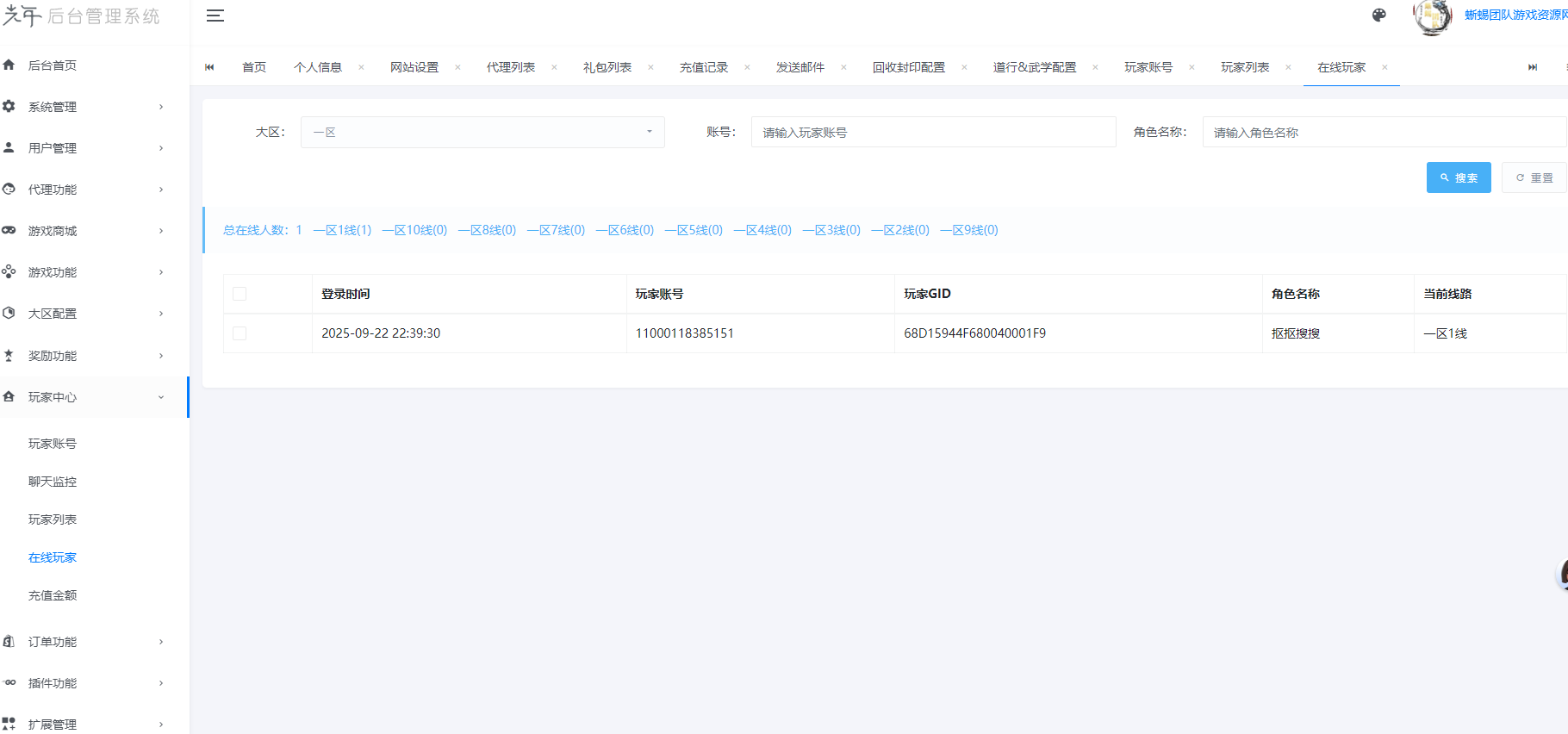1568x734 pixels.
Task: Open 聊天监控 in the sidebar
Action: click(53, 482)
